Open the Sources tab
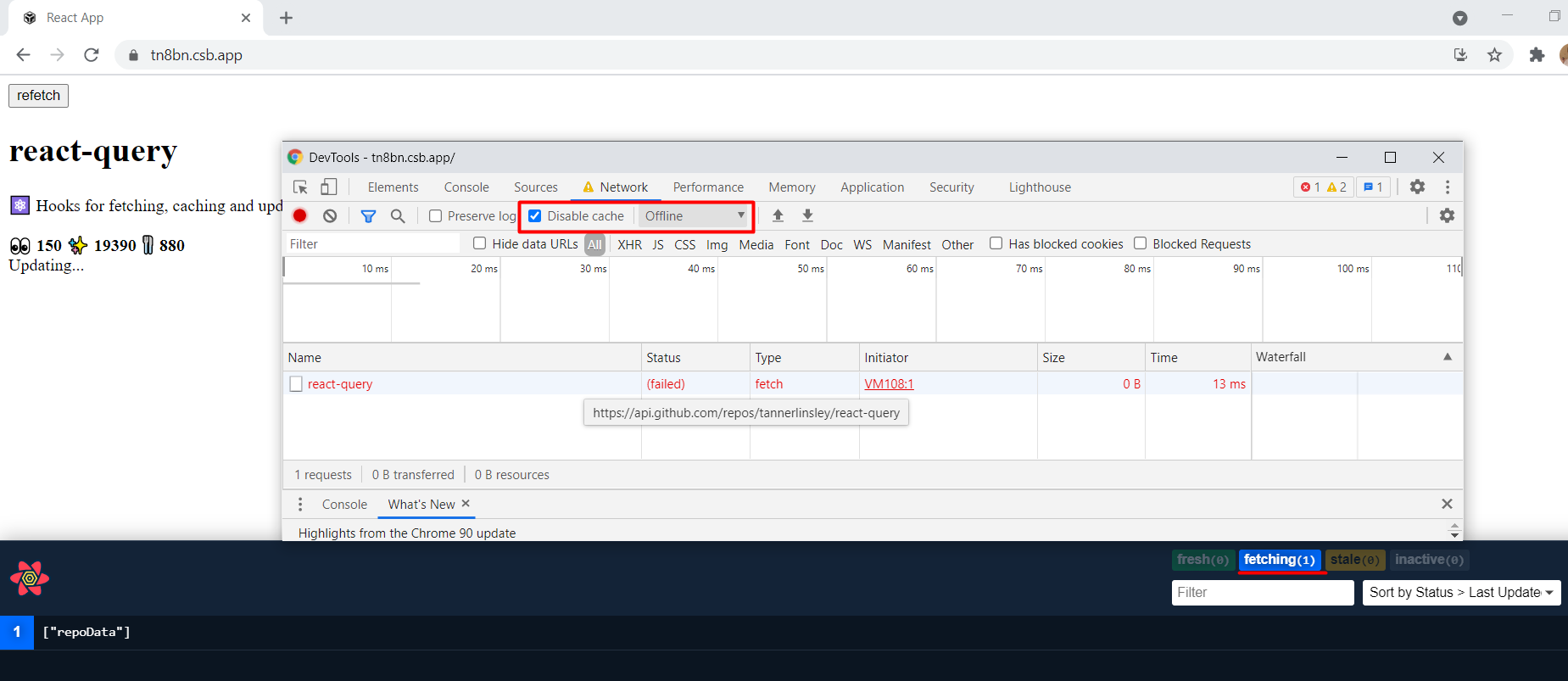Image resolution: width=1568 pixels, height=681 pixels. tap(536, 187)
